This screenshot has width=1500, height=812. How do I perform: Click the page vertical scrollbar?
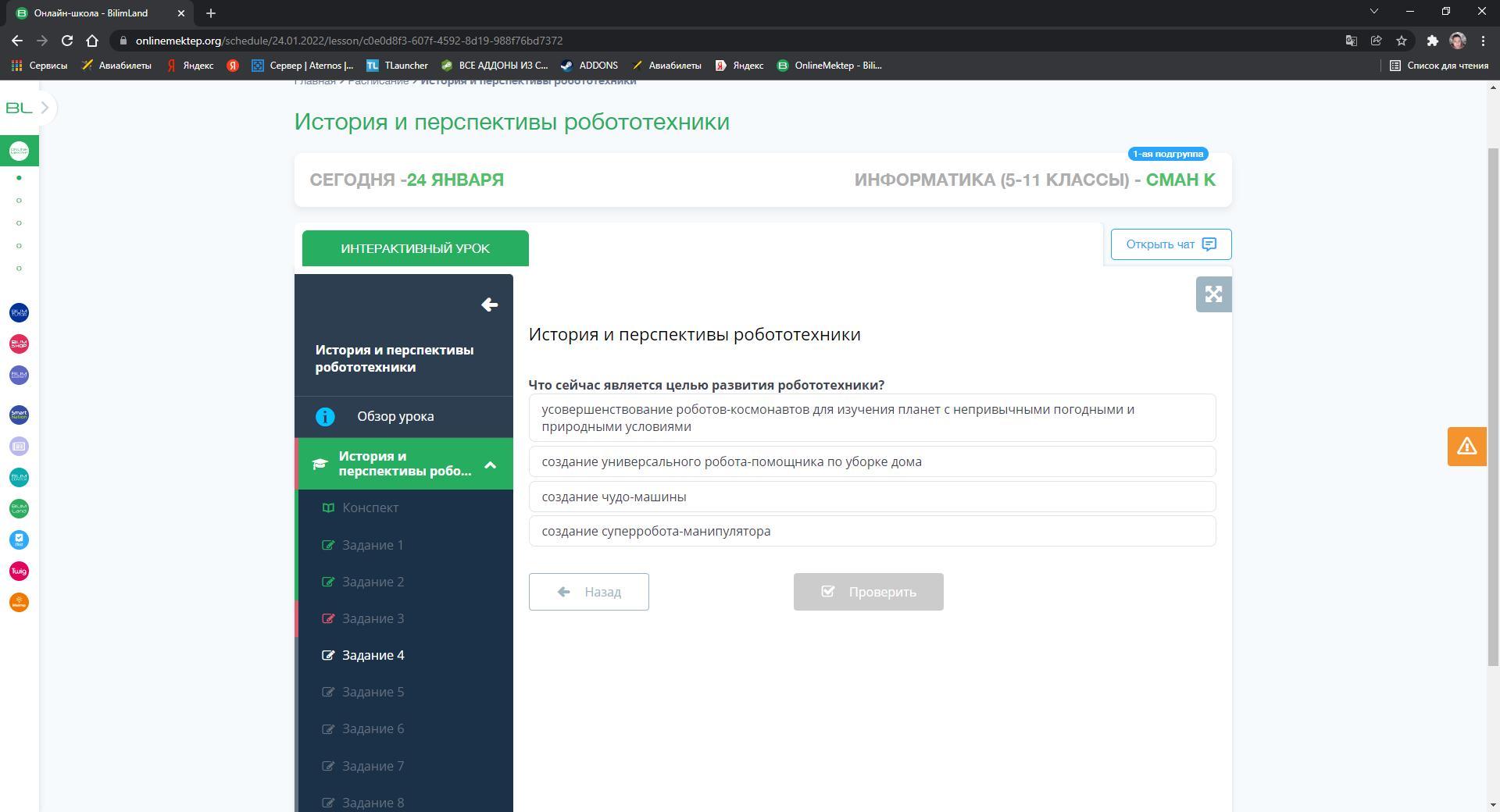(1493, 406)
